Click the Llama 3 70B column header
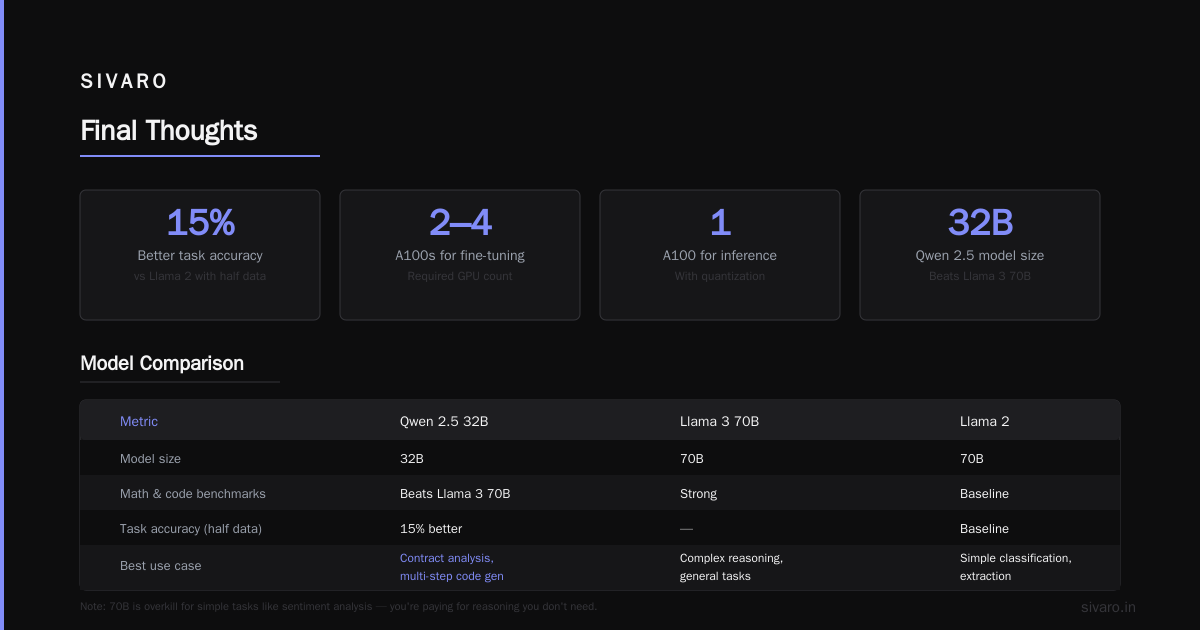Viewport: 1200px width, 630px height. pyautogui.click(x=719, y=422)
